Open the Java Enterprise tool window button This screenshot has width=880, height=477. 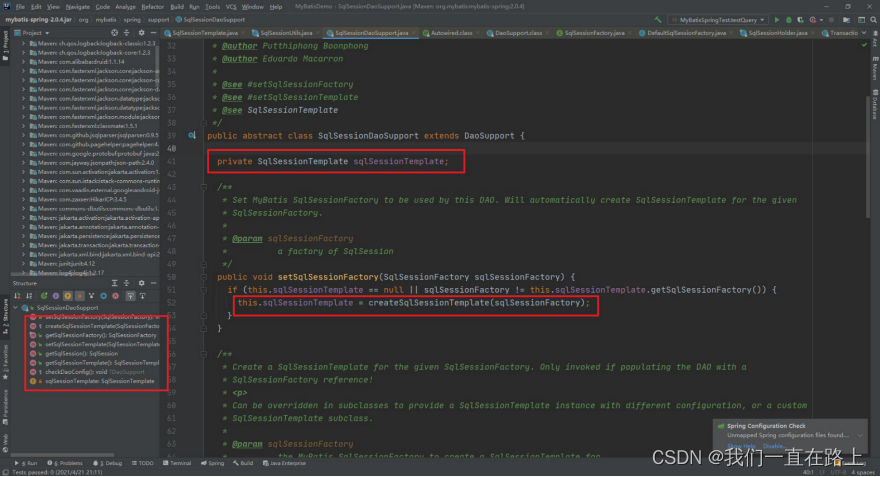(285, 464)
